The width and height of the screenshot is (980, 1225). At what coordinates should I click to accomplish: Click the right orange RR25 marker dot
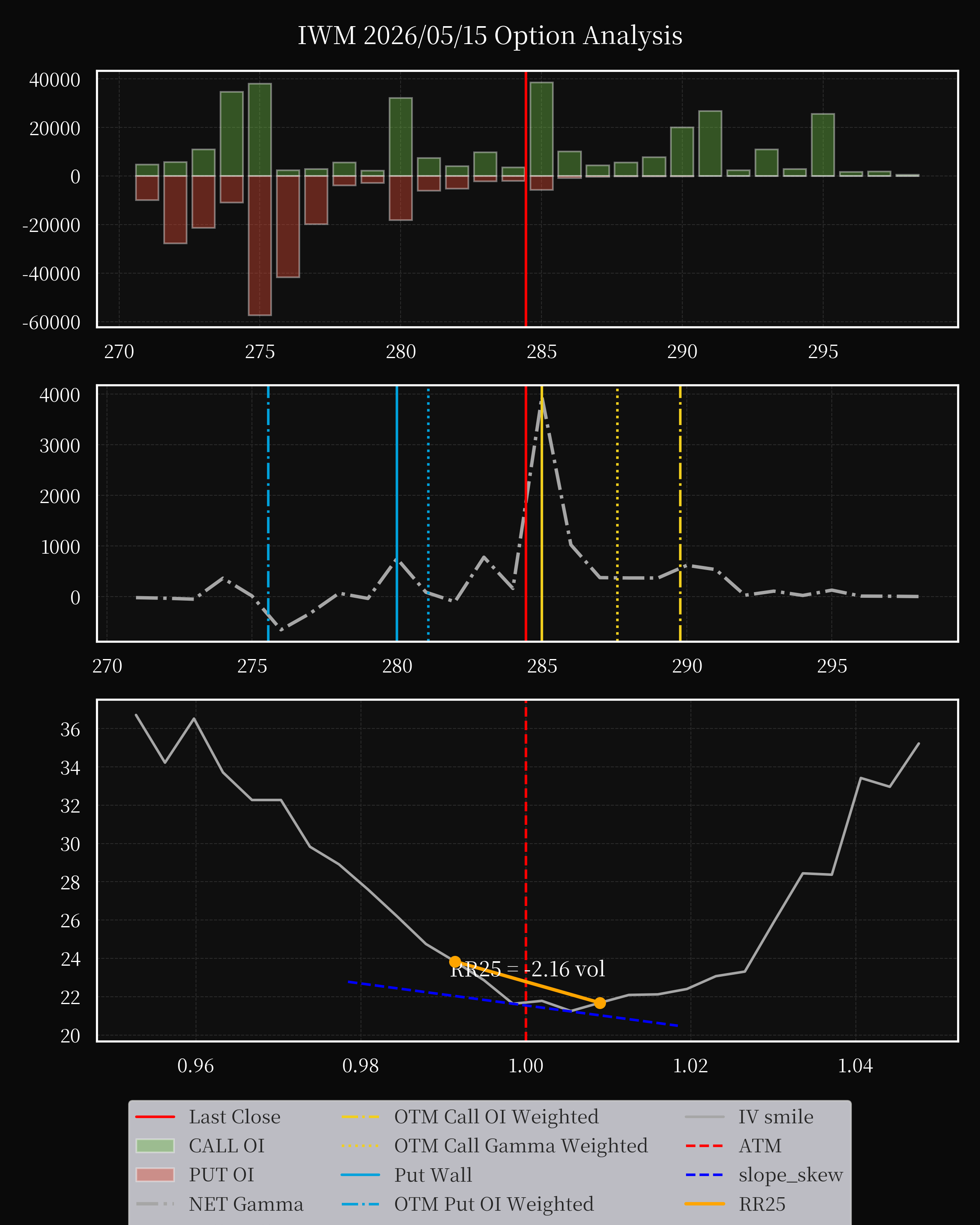(600, 1003)
